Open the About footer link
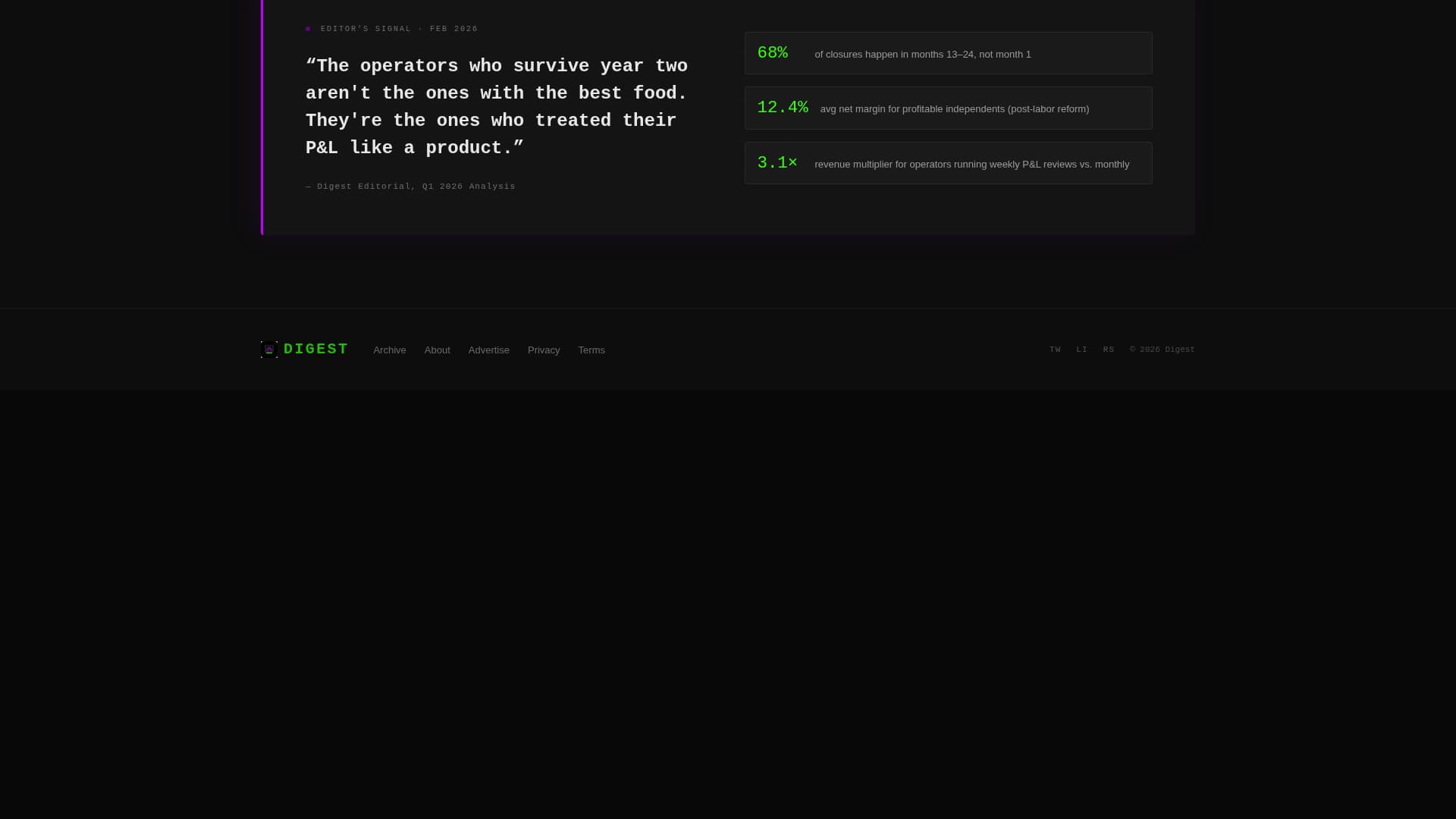 tap(438, 350)
